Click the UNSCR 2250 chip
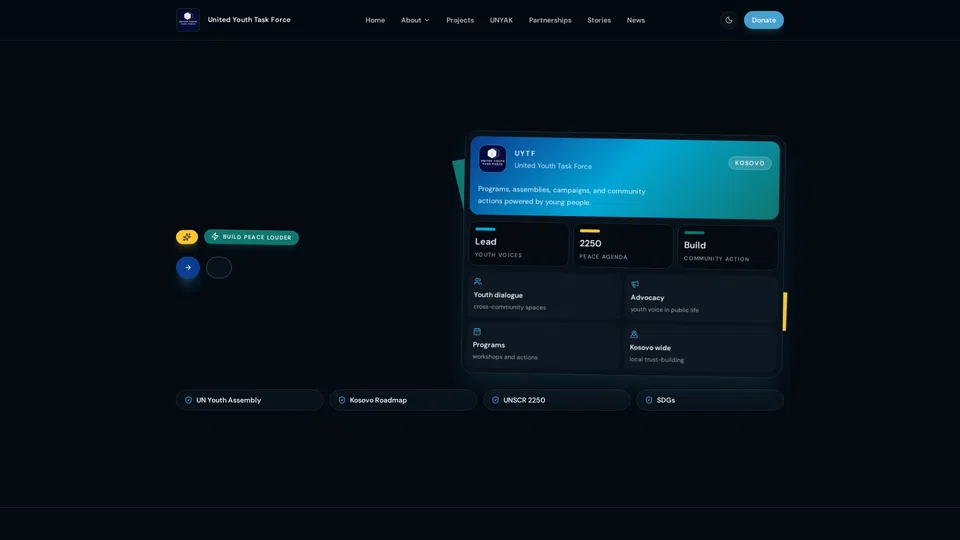The image size is (960, 540). (x=557, y=400)
